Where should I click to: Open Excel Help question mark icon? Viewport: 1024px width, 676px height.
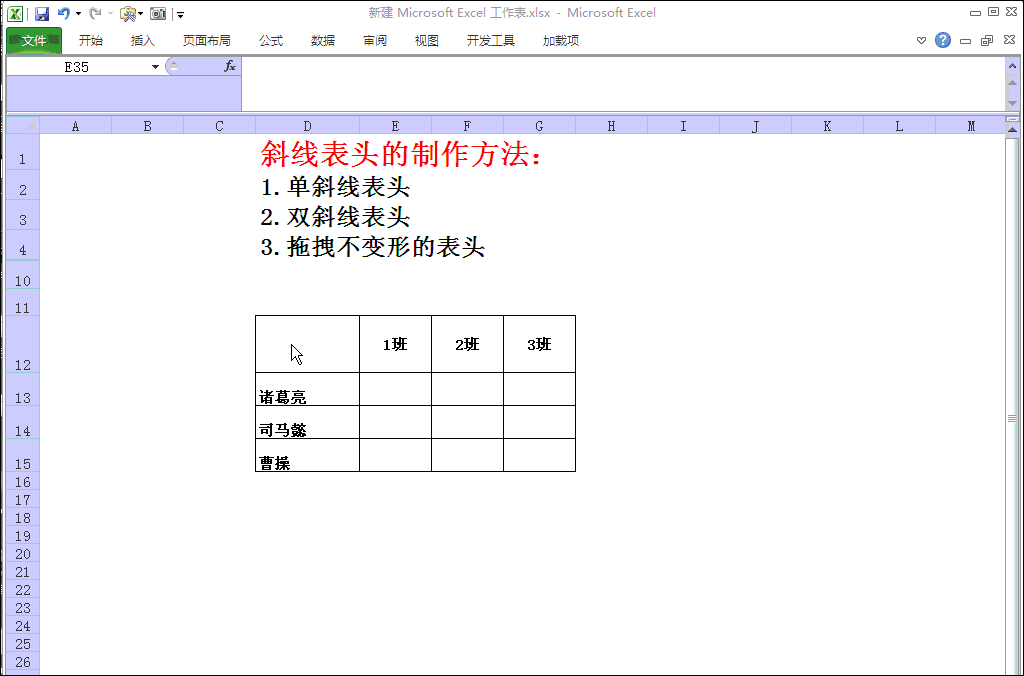942,40
